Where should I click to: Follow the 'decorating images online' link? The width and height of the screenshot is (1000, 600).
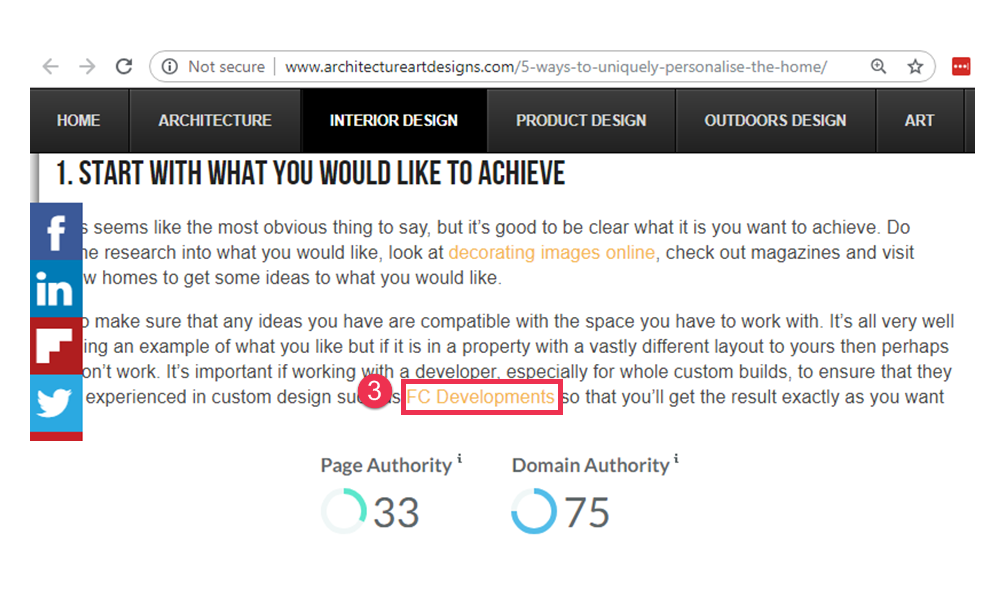point(552,253)
